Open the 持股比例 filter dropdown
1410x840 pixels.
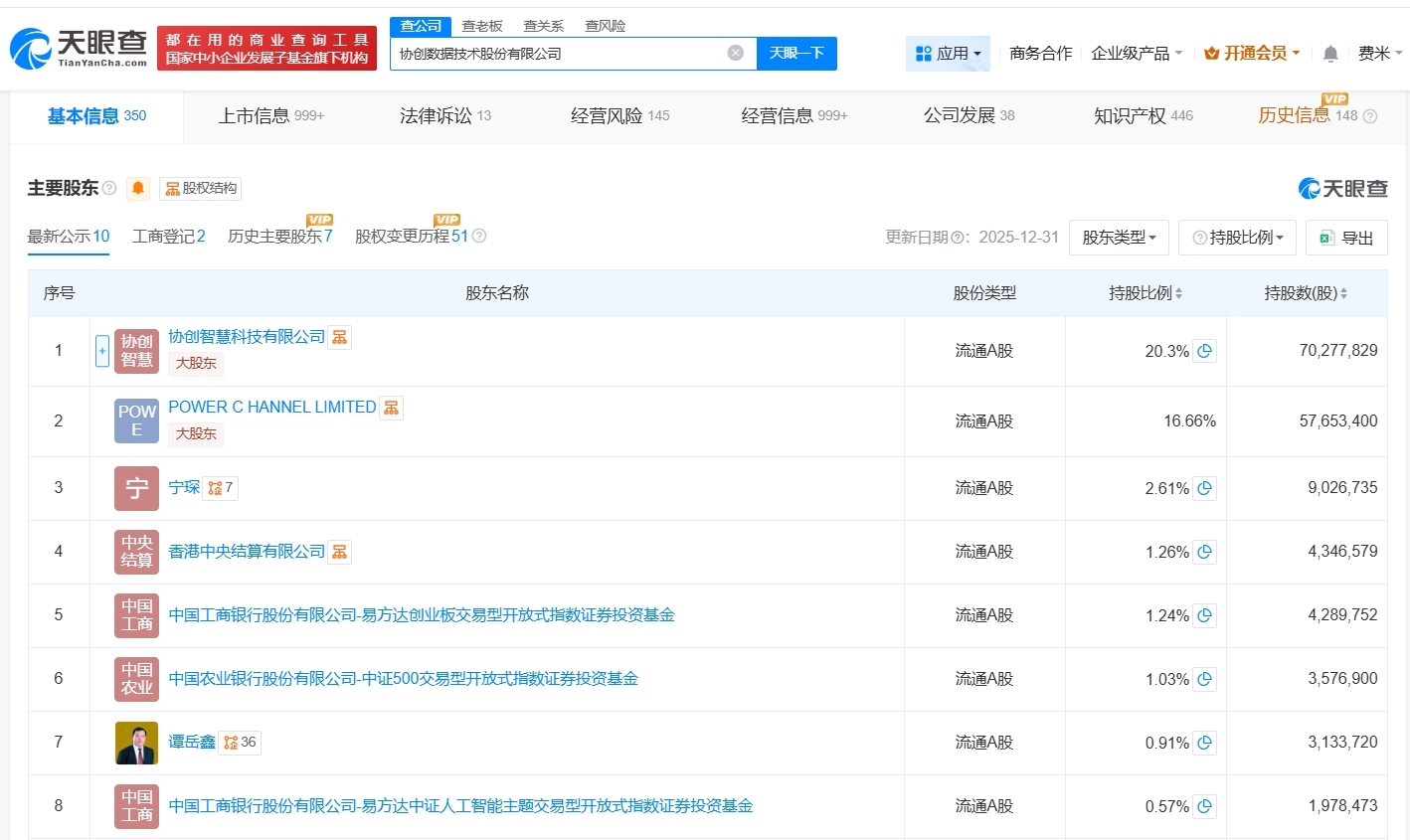(x=1237, y=238)
